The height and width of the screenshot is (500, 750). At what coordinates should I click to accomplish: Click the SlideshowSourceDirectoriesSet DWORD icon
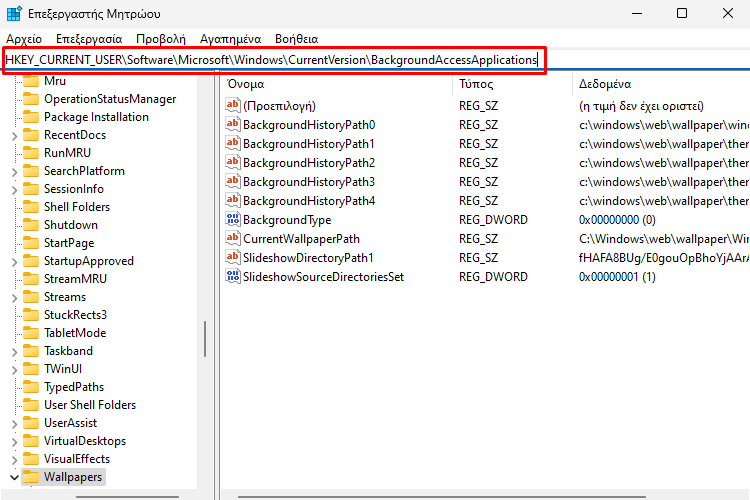233,277
